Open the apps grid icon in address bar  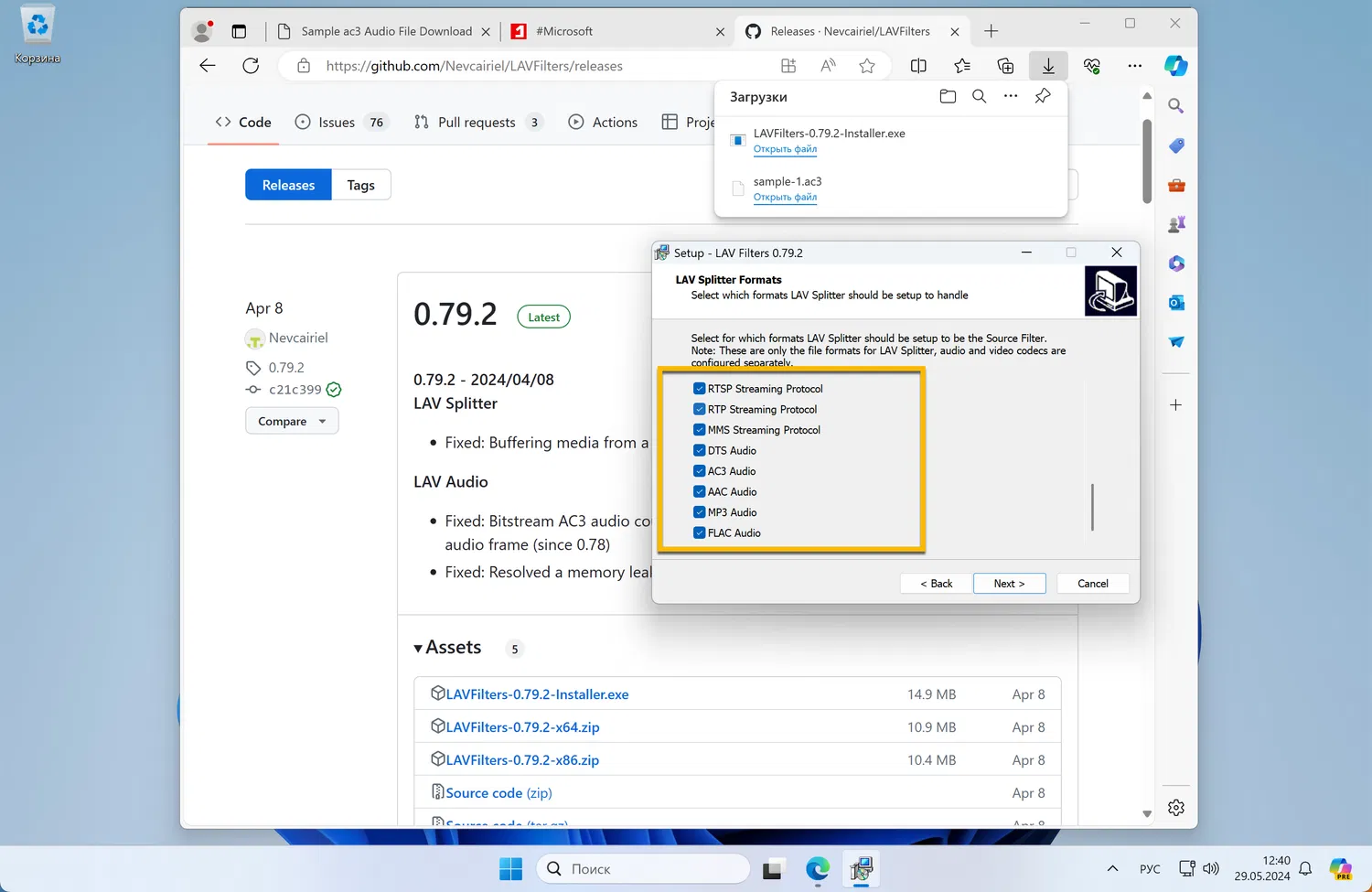[x=788, y=66]
